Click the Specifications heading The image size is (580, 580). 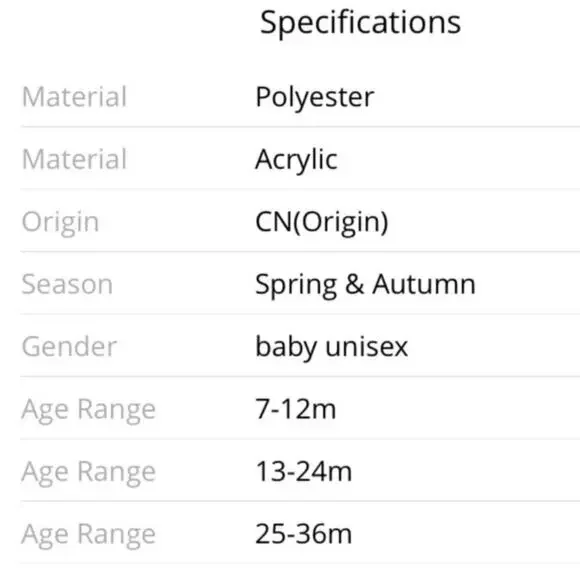click(360, 23)
